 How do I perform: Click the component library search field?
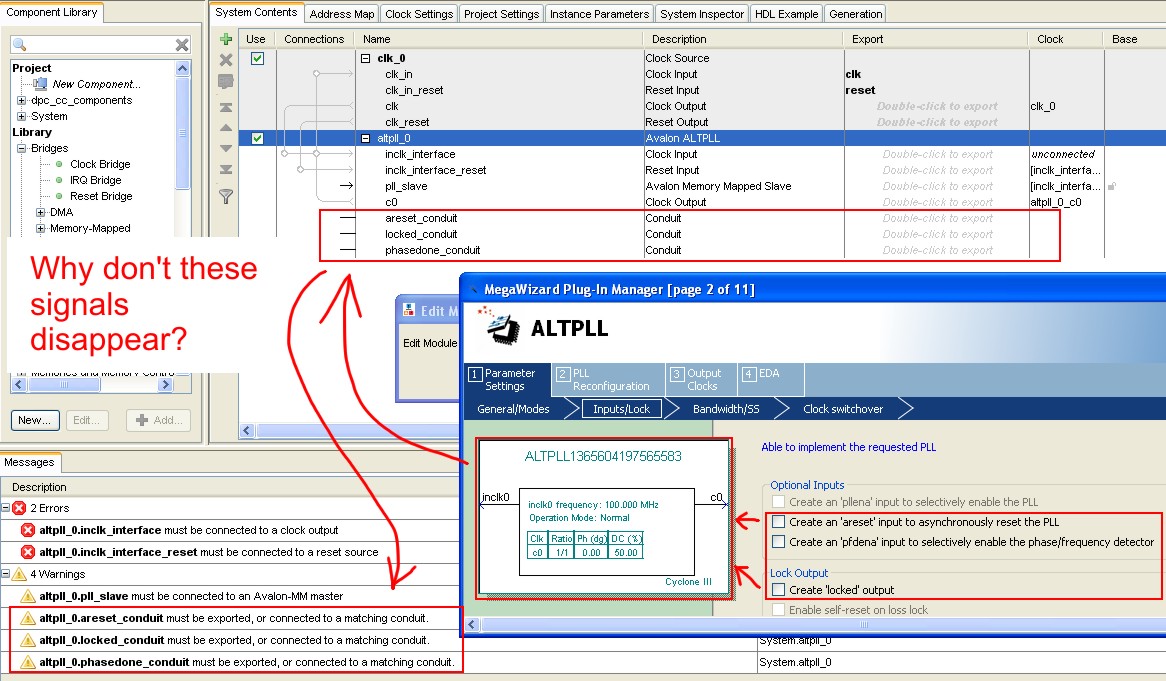coord(100,45)
